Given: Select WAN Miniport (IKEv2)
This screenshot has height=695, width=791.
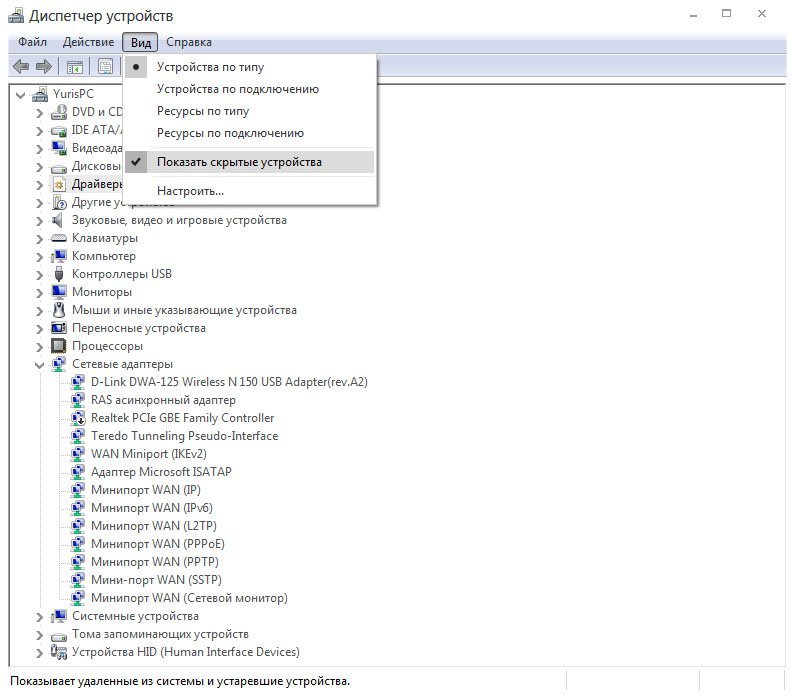Looking at the screenshot, I should coord(148,454).
